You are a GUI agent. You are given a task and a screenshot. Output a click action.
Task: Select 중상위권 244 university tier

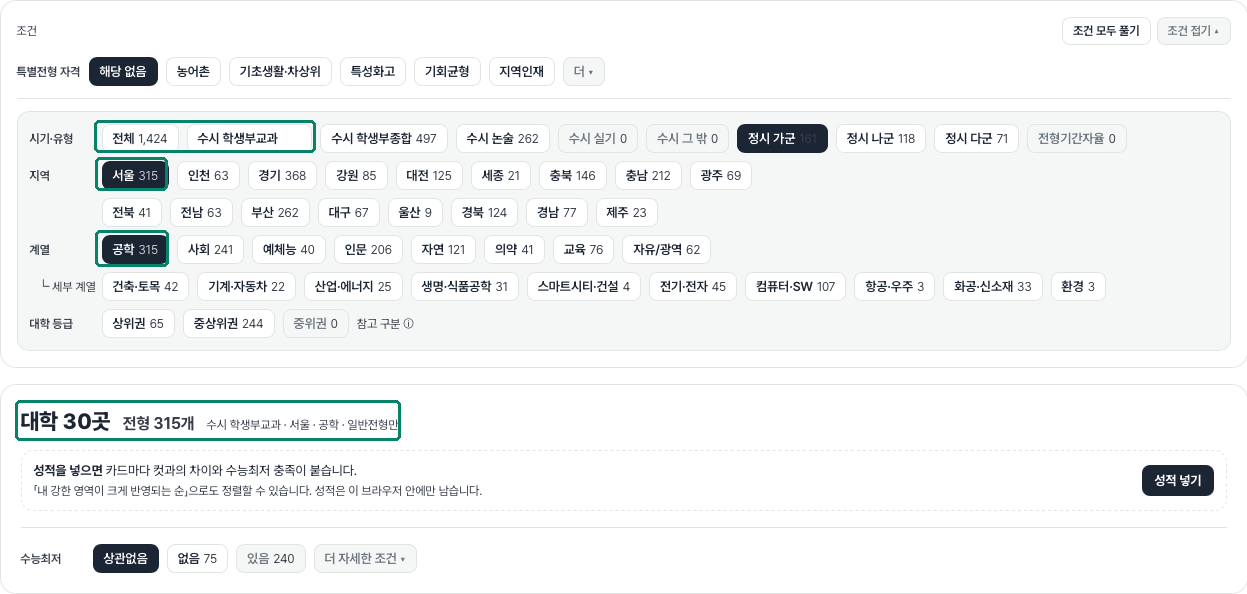pos(229,324)
